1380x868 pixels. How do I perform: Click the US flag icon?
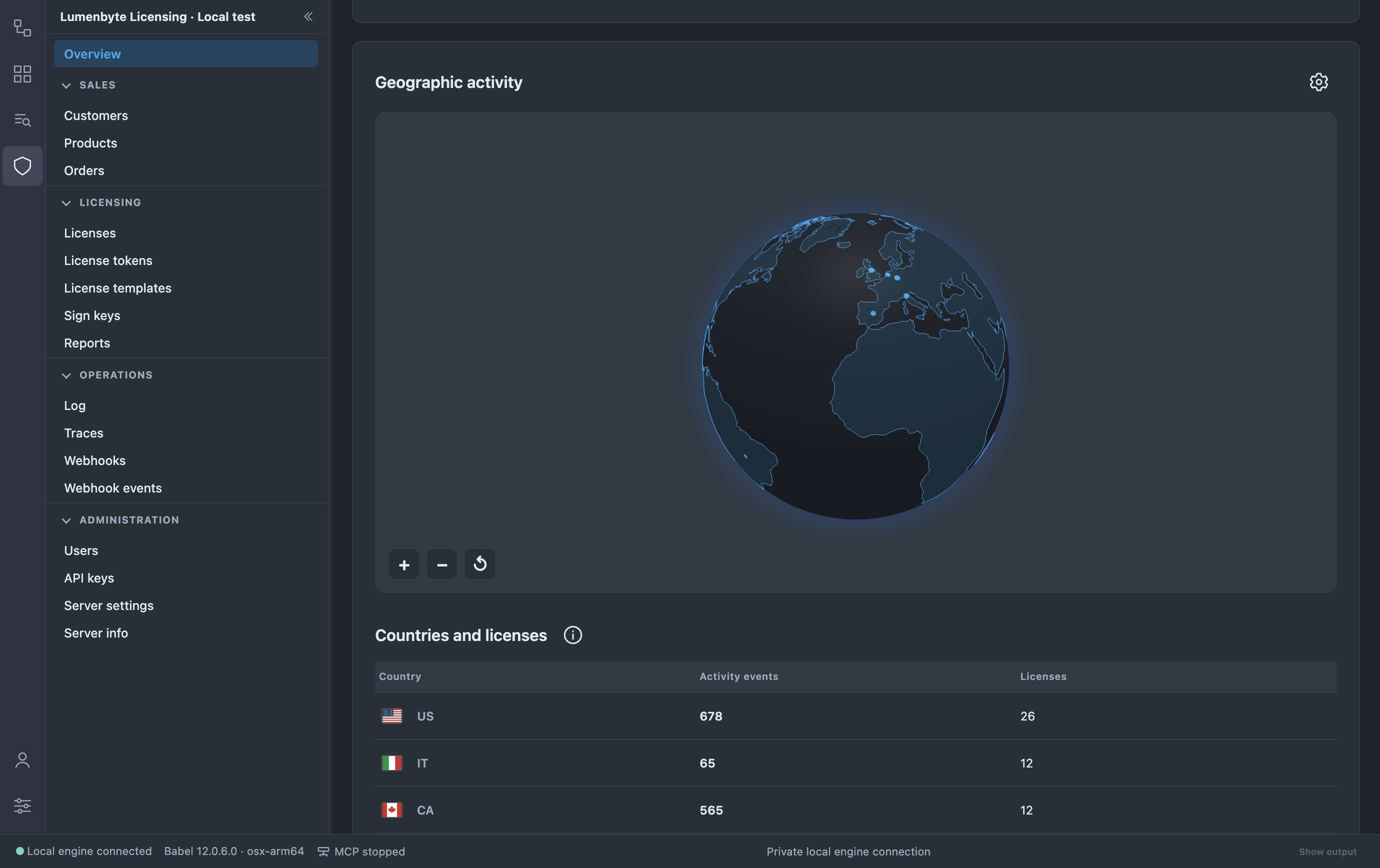click(x=392, y=716)
